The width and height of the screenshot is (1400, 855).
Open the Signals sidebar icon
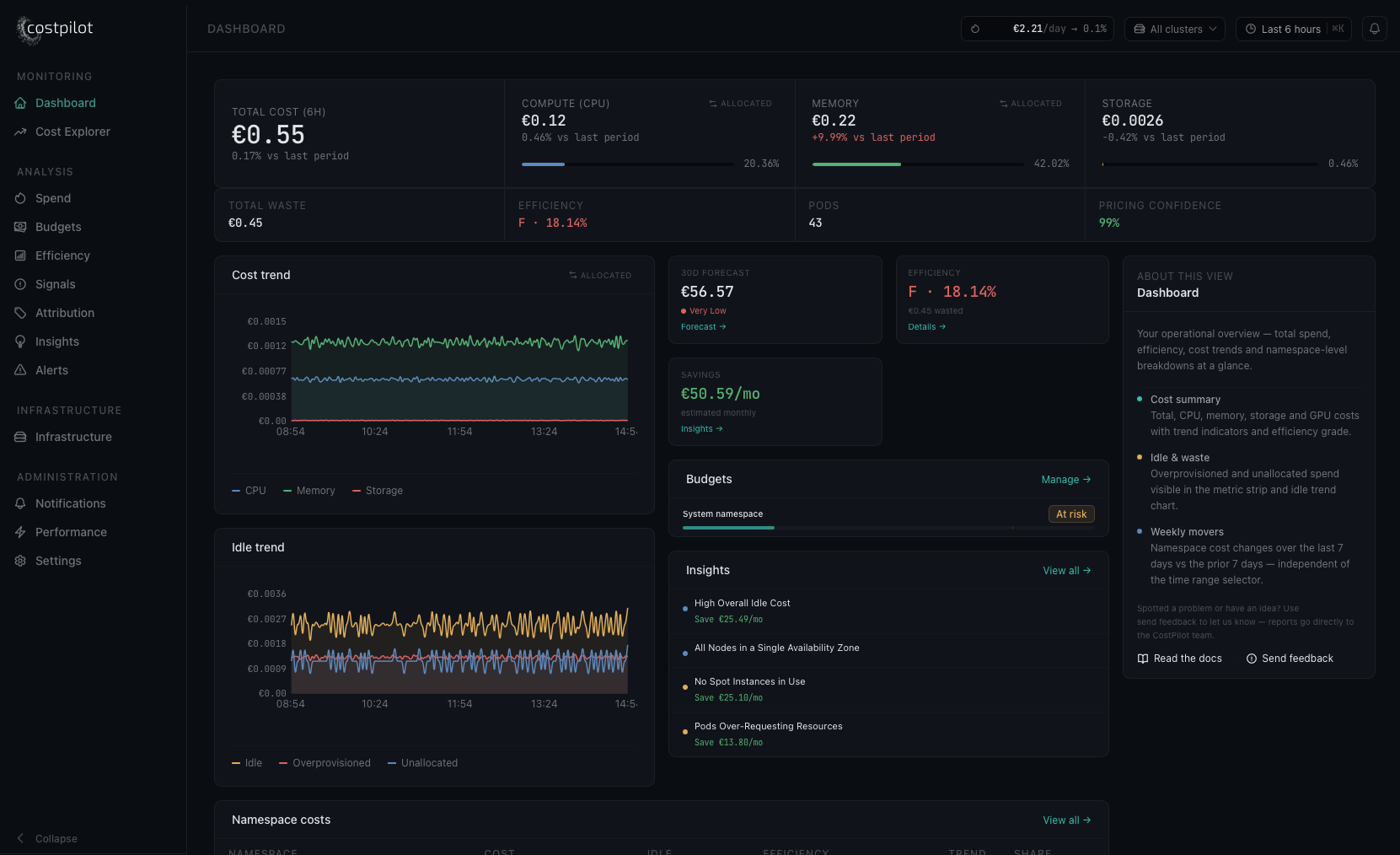20,284
